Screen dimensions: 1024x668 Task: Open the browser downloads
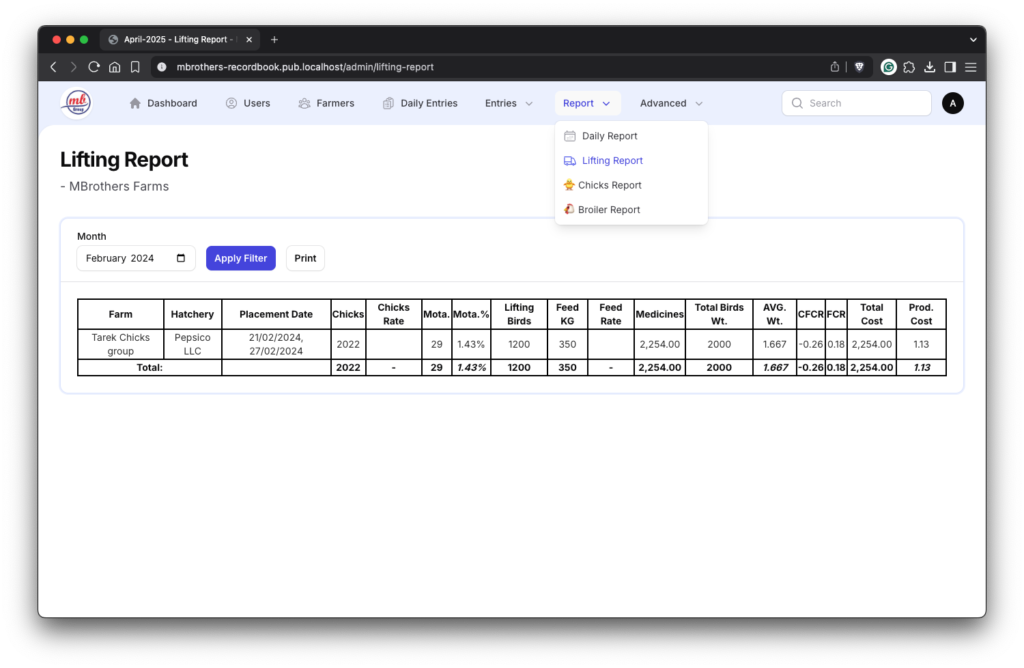tap(929, 67)
